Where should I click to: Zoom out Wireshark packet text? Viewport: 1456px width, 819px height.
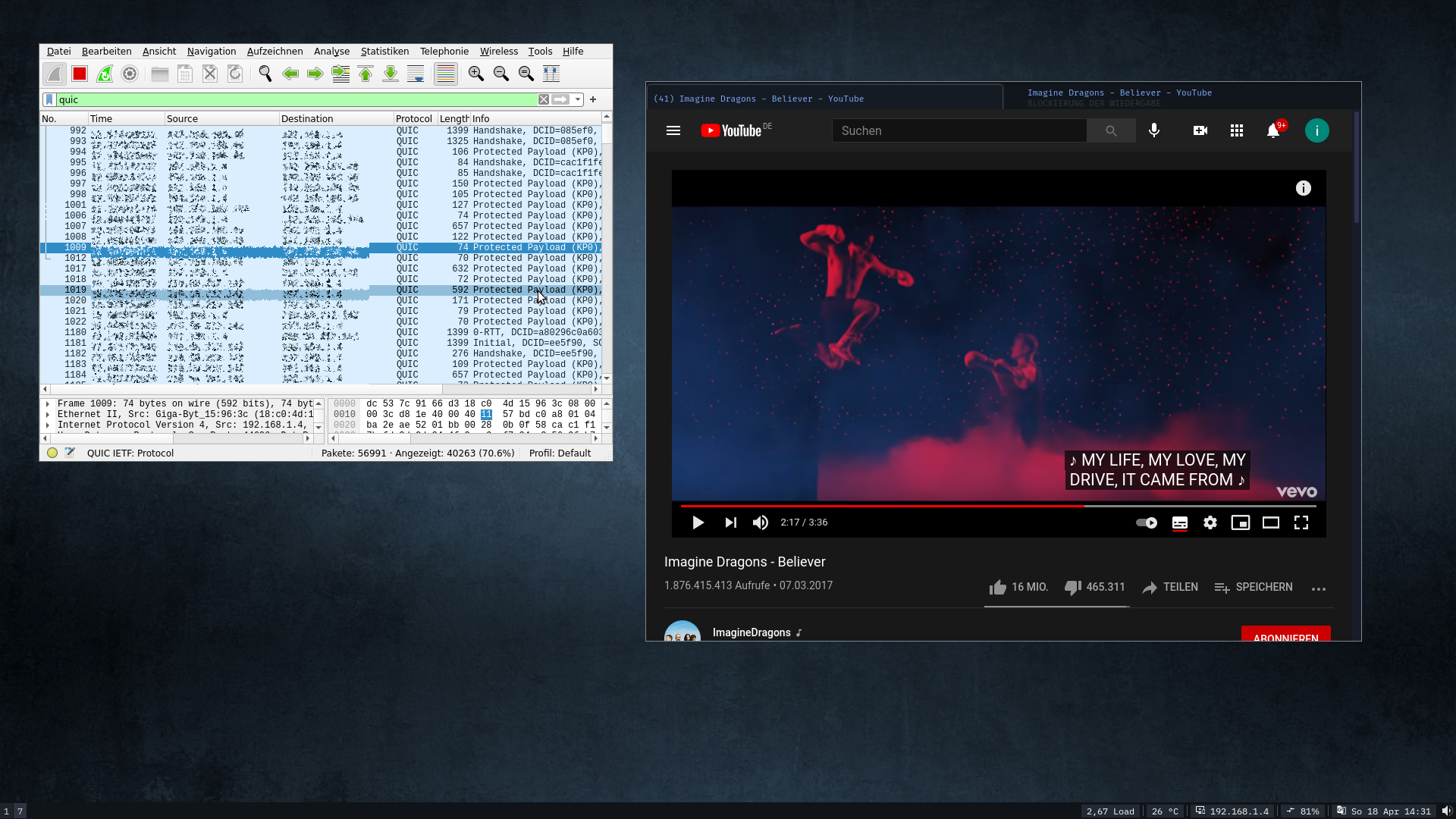pyautogui.click(x=500, y=74)
